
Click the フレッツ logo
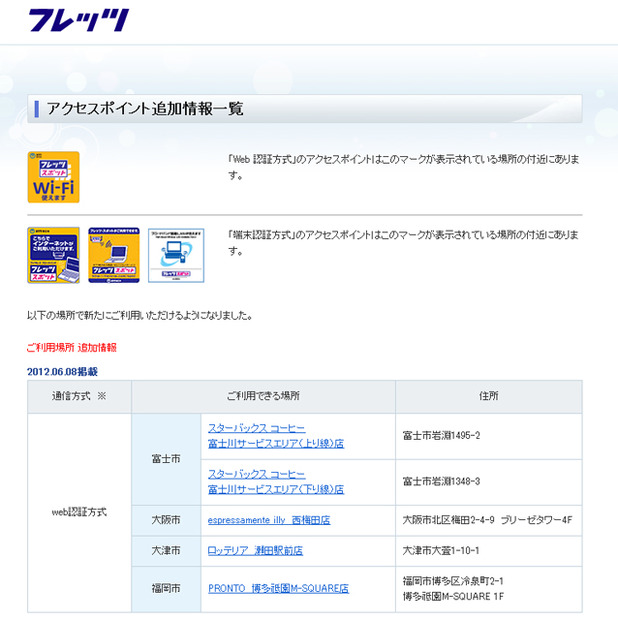(x=79, y=20)
